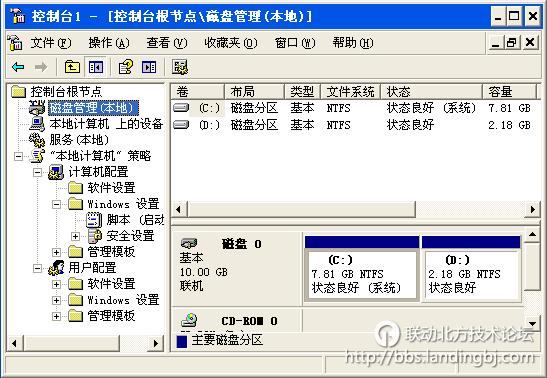Image resolution: width=547 pixels, height=378 pixels.
Task: Sort by the 状态 column header
Action: pos(432,92)
